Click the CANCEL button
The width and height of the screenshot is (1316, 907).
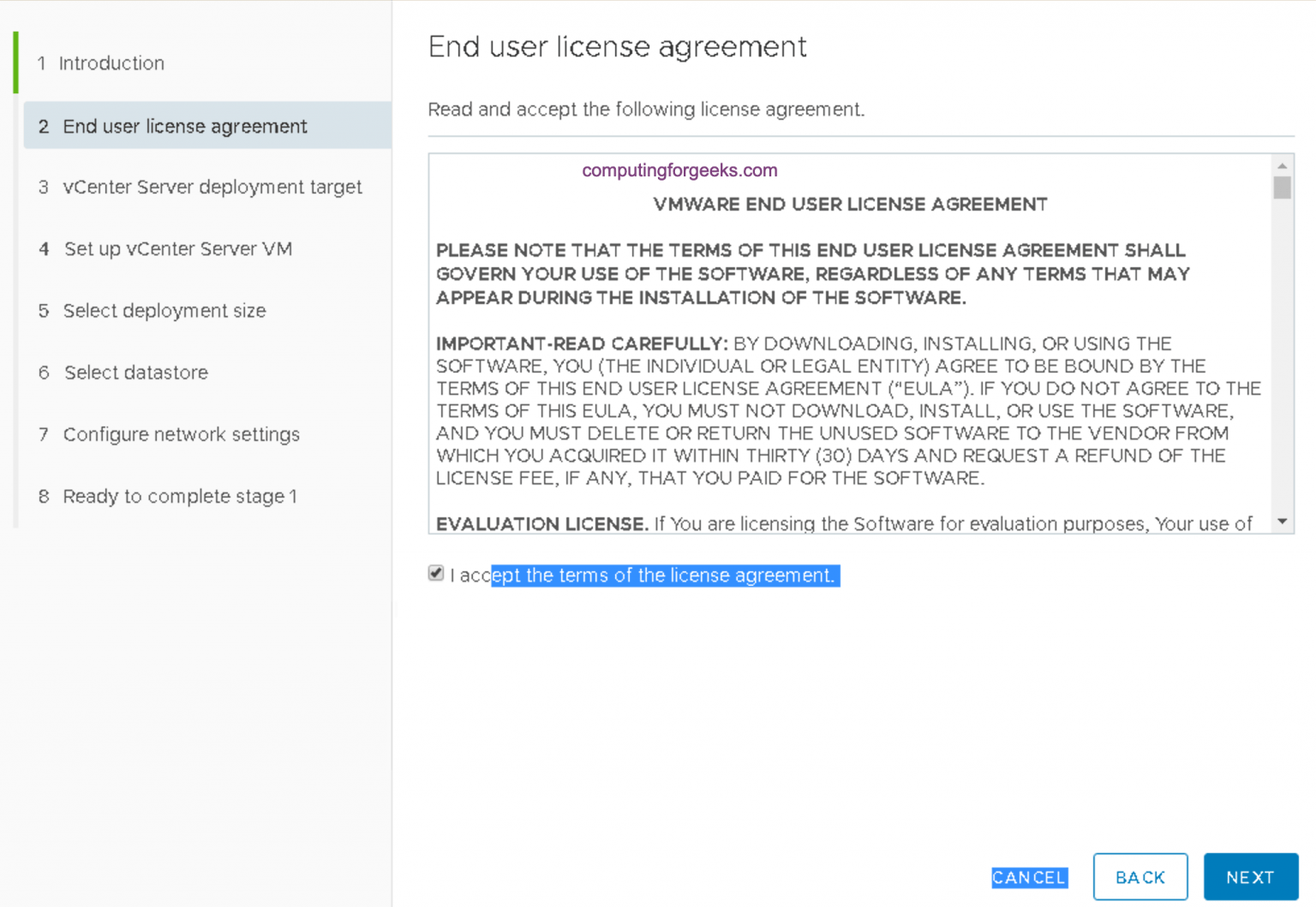pos(1028,877)
